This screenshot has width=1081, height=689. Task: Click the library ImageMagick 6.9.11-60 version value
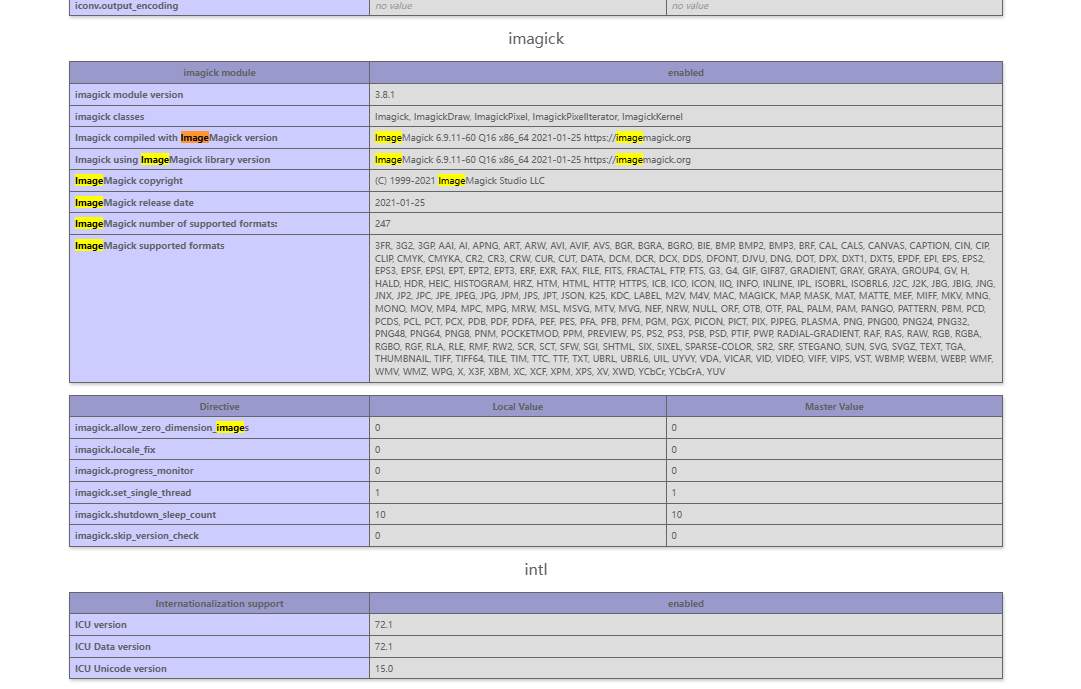(533, 159)
